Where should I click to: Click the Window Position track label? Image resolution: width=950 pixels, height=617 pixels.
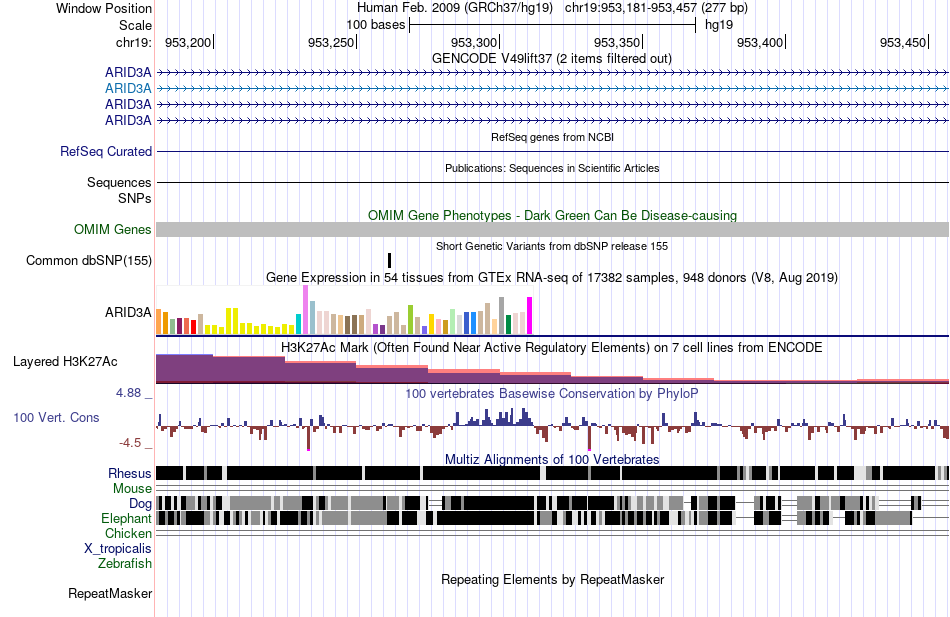104,8
